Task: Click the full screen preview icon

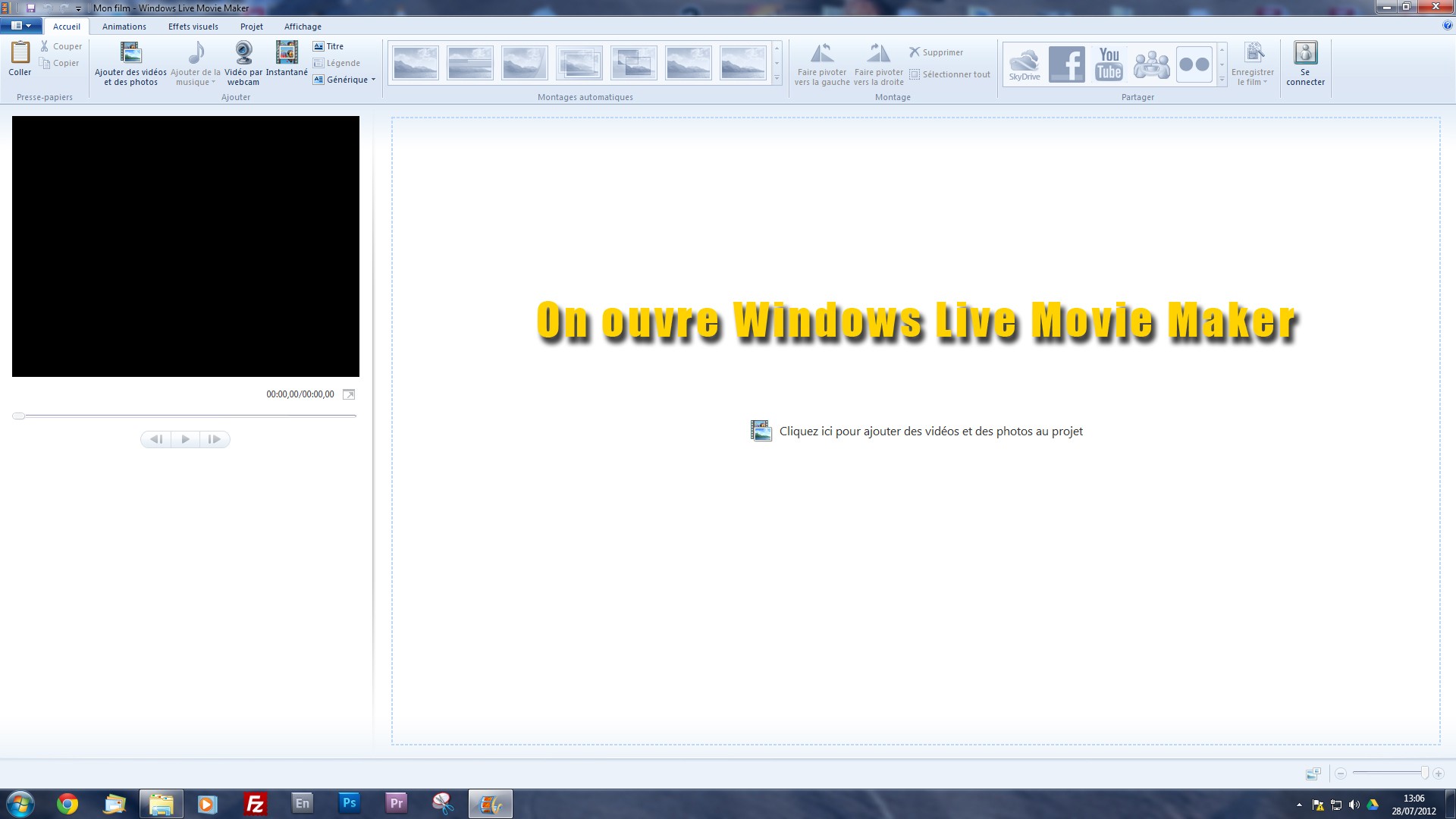Action: [349, 394]
